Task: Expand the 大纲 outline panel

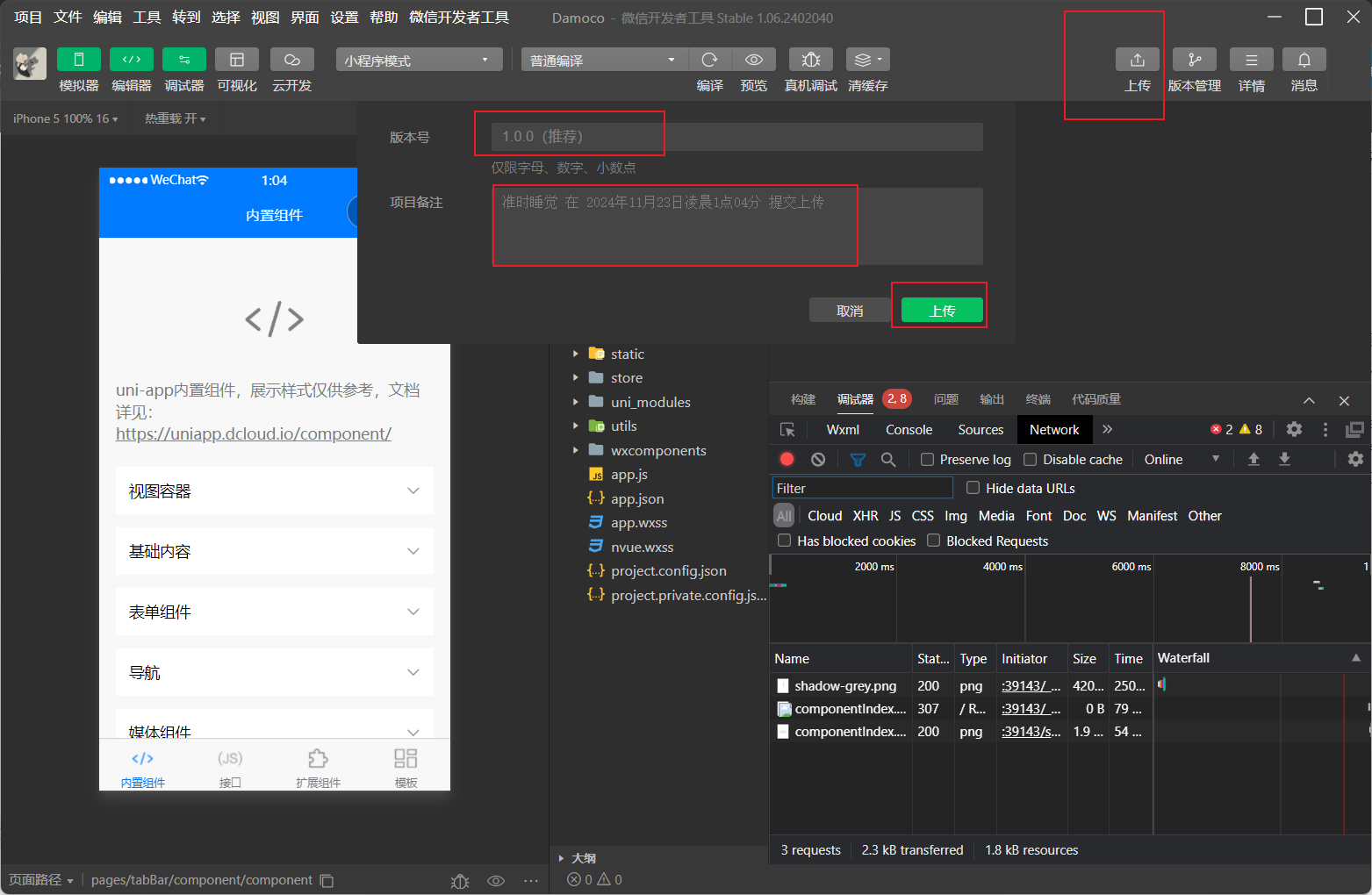Action: point(562,858)
